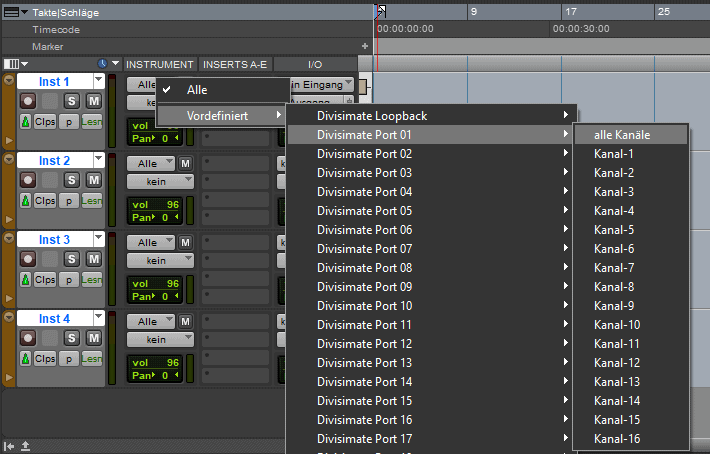The height and width of the screenshot is (454, 710).
Task: Expand Inst 1 track height triangle
Action: pos(9,140)
